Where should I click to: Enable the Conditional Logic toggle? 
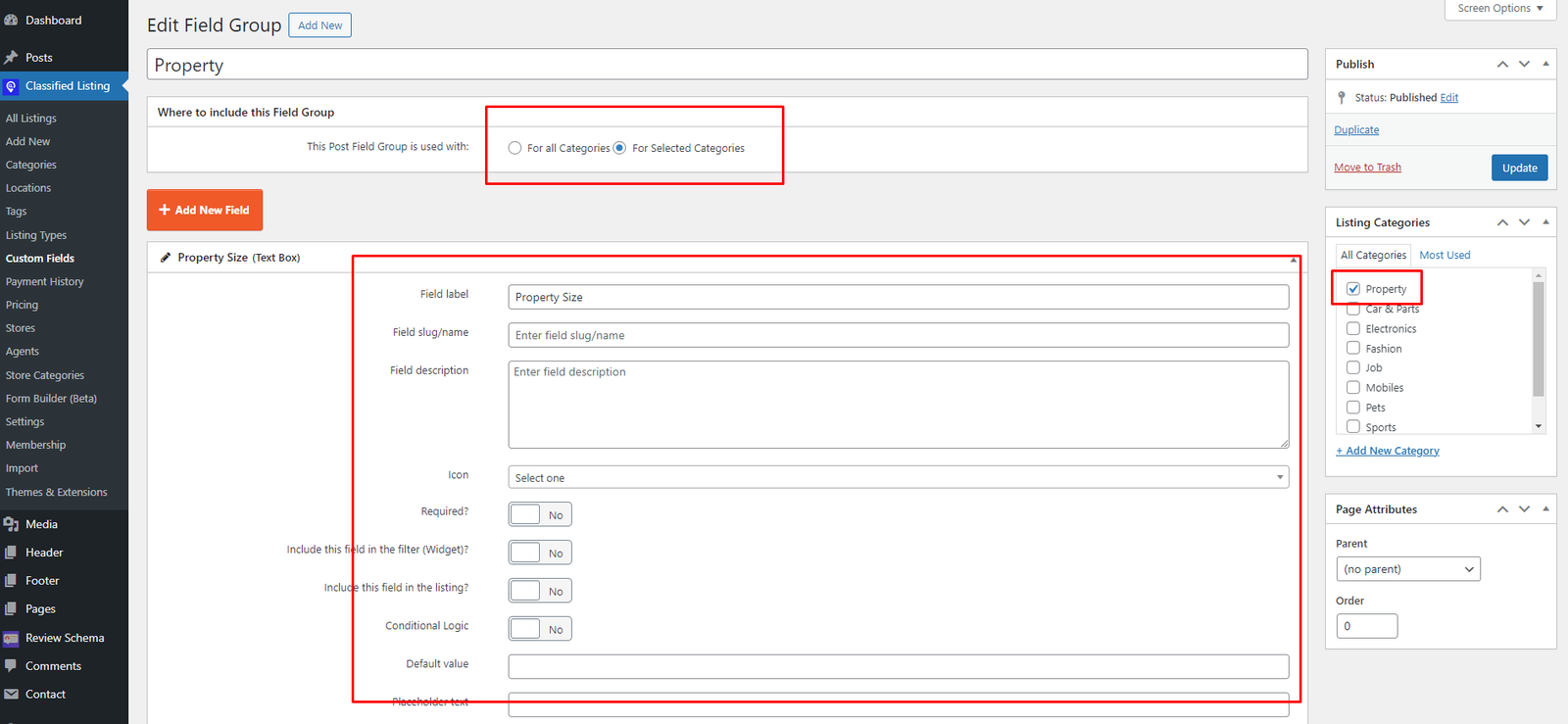coord(539,629)
